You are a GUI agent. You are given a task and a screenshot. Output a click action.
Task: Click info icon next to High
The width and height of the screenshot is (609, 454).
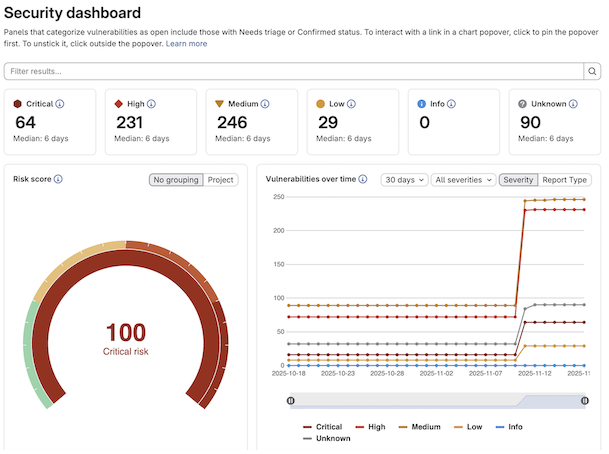(x=153, y=103)
